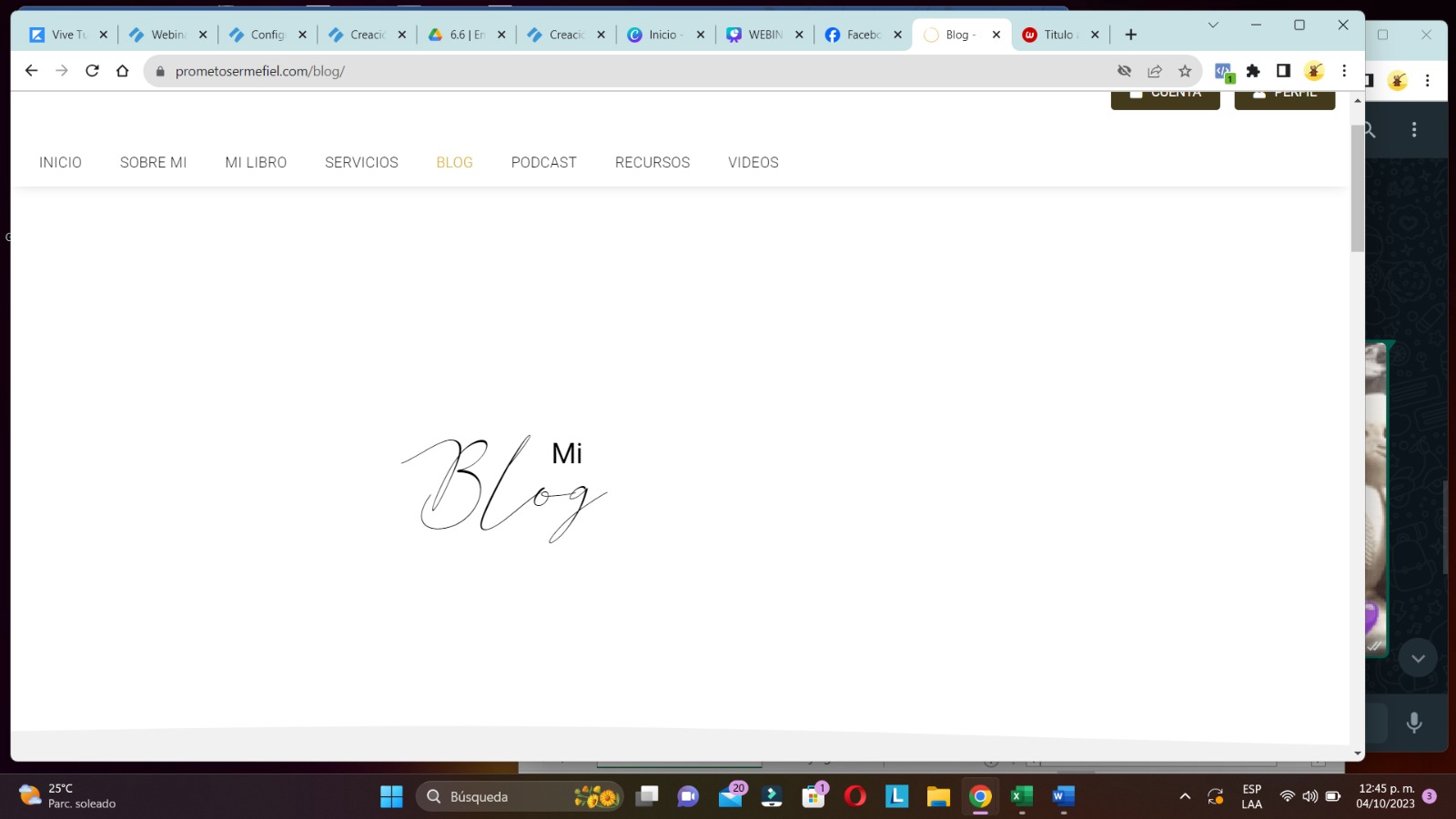The height and width of the screenshot is (819, 1456).
Task: Click the scrollbar down arrow
Action: [x=1358, y=753]
